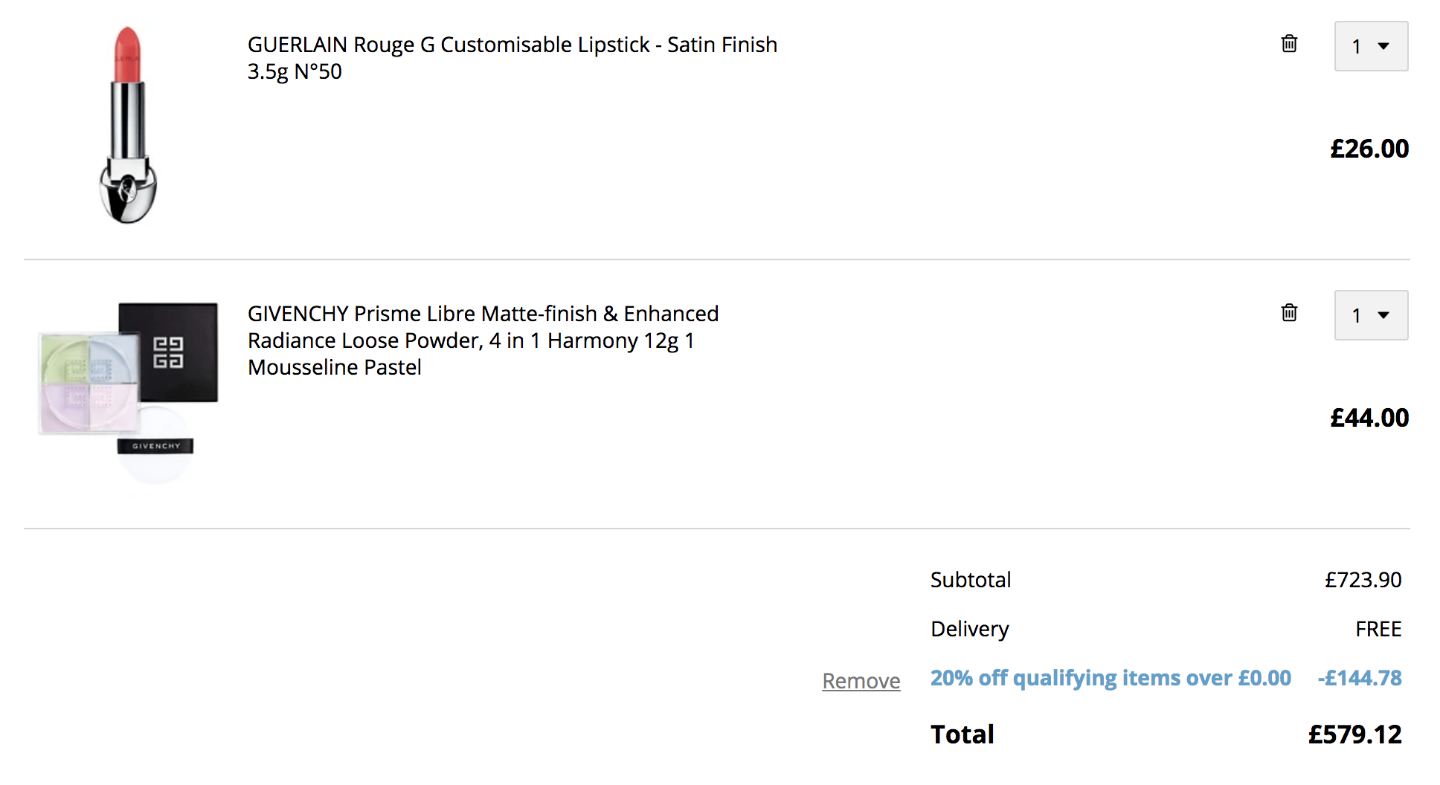Screen dimensions: 1440x785
Task: Click the £723.90 subtotal amount
Action: [x=1363, y=580]
